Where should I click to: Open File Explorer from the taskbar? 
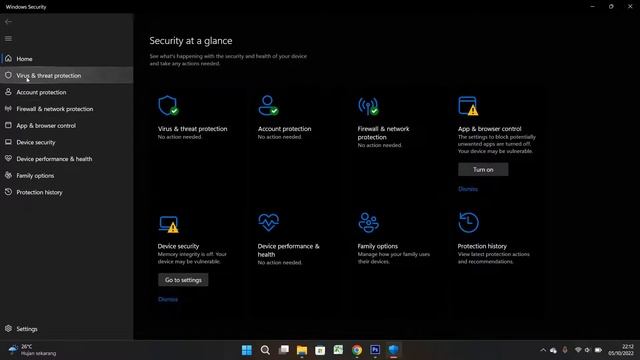coord(302,350)
